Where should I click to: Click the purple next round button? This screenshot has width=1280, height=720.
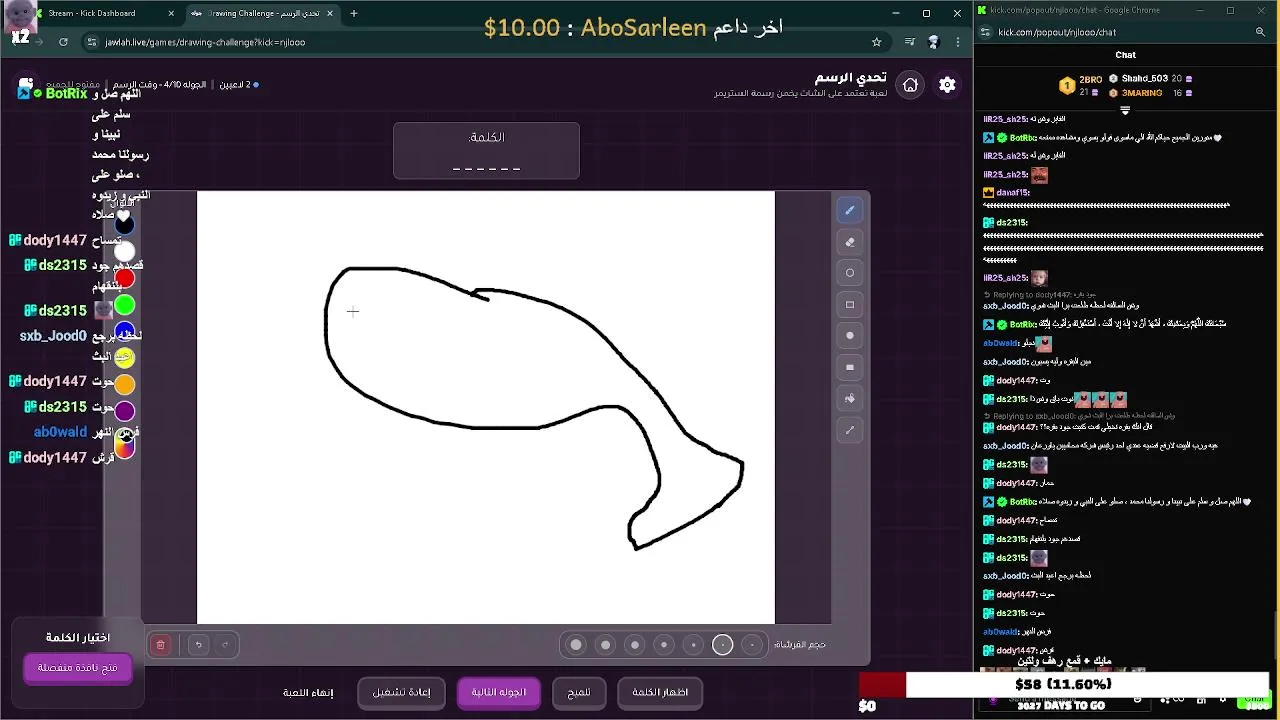498,692
